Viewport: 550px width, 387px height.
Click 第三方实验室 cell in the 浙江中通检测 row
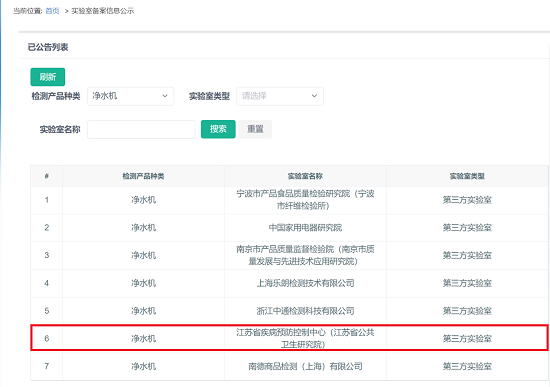[x=467, y=311]
